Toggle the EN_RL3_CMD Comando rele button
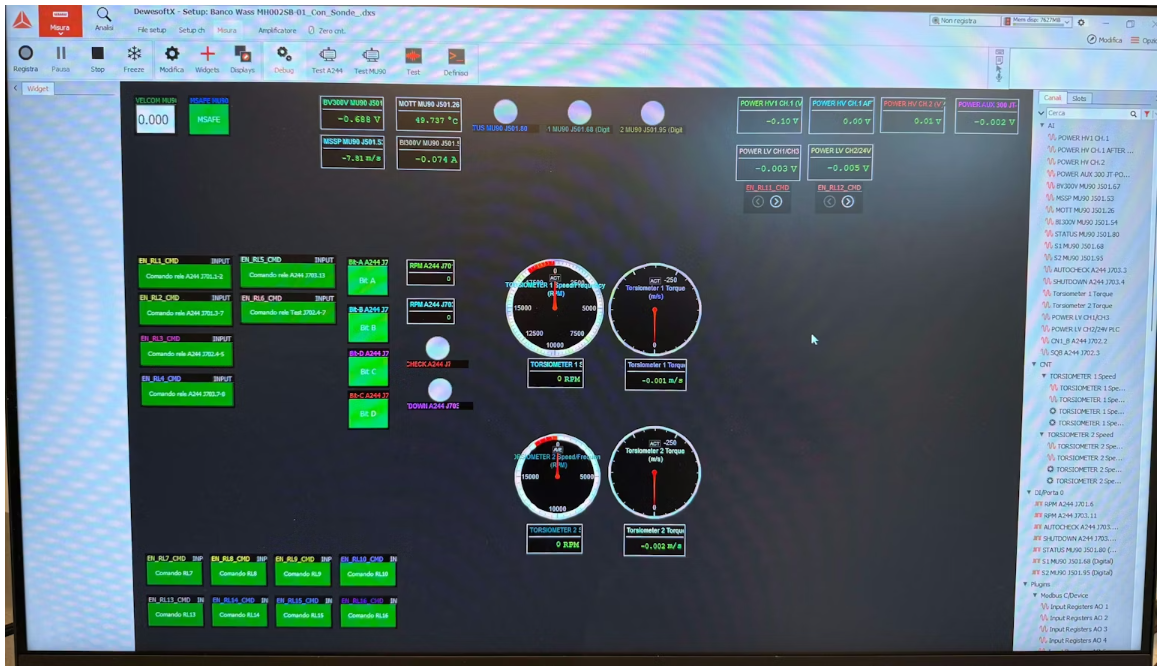Screen dimensions: 1161x667 [x=187, y=354]
